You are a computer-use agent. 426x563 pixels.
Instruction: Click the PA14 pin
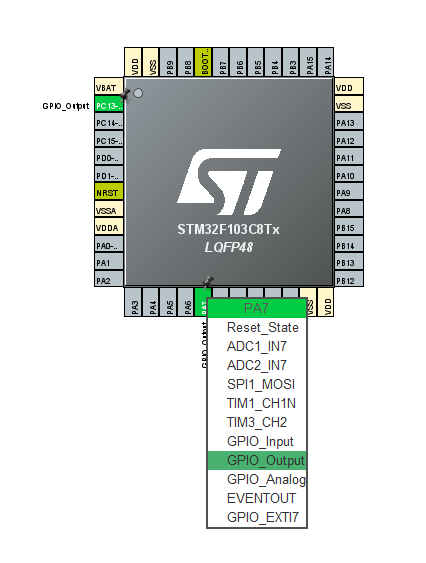(326, 62)
